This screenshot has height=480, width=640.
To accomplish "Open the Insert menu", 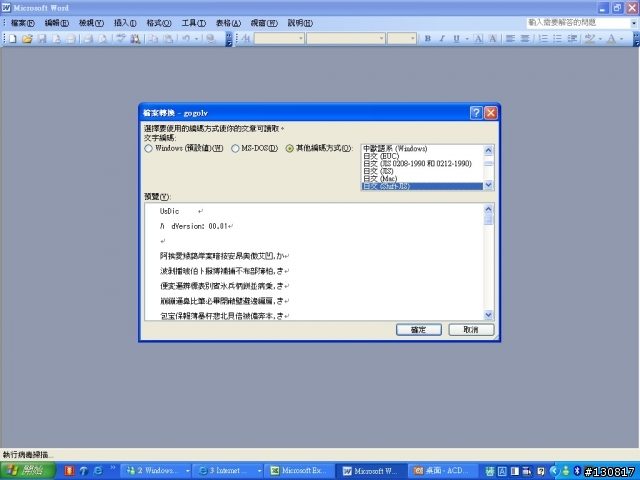I will [x=125, y=23].
